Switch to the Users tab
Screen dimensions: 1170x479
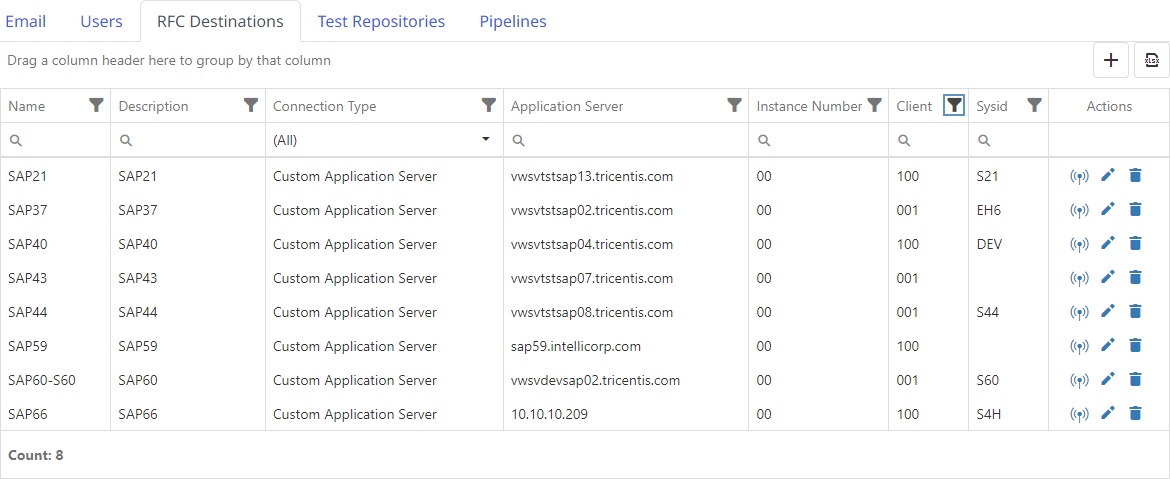[x=101, y=22]
